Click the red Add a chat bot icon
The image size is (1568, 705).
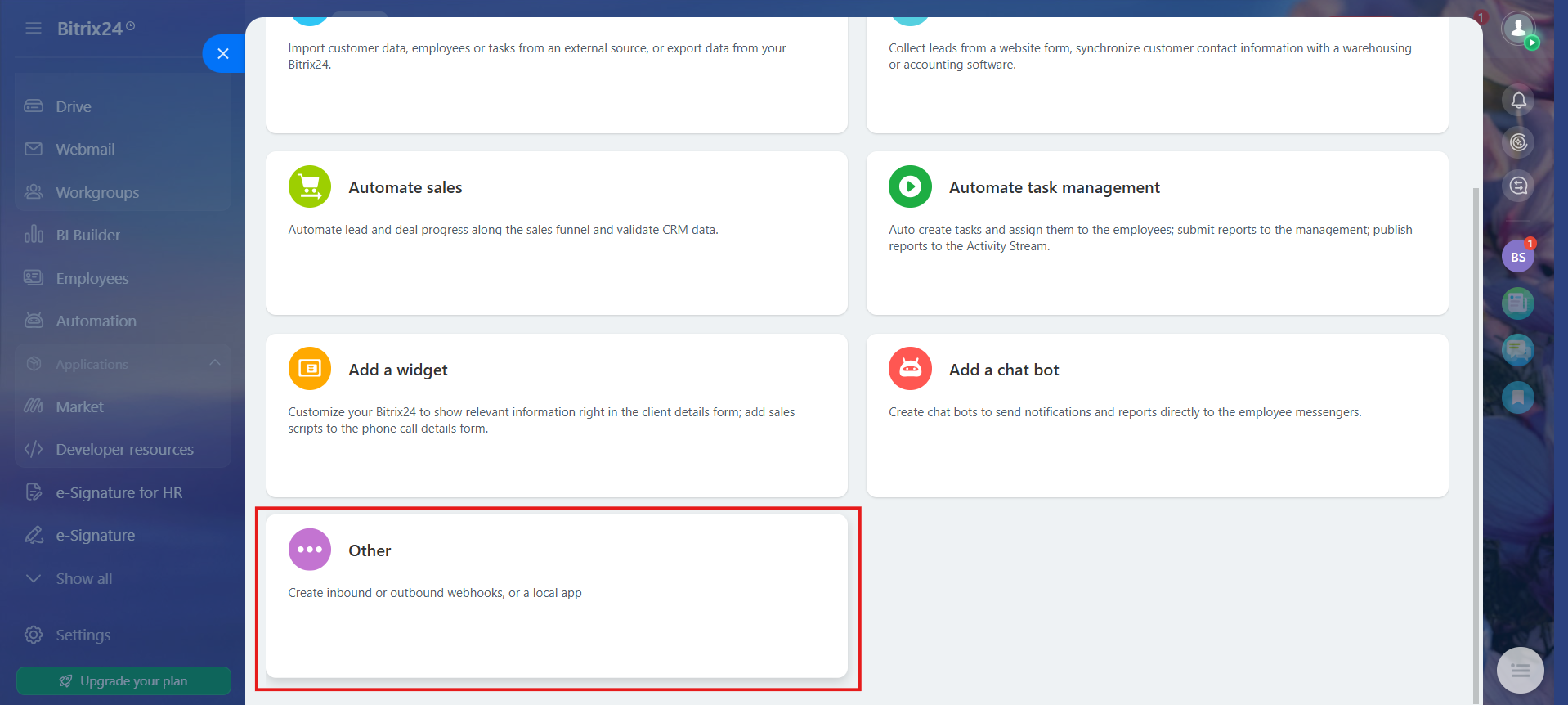tap(910, 369)
